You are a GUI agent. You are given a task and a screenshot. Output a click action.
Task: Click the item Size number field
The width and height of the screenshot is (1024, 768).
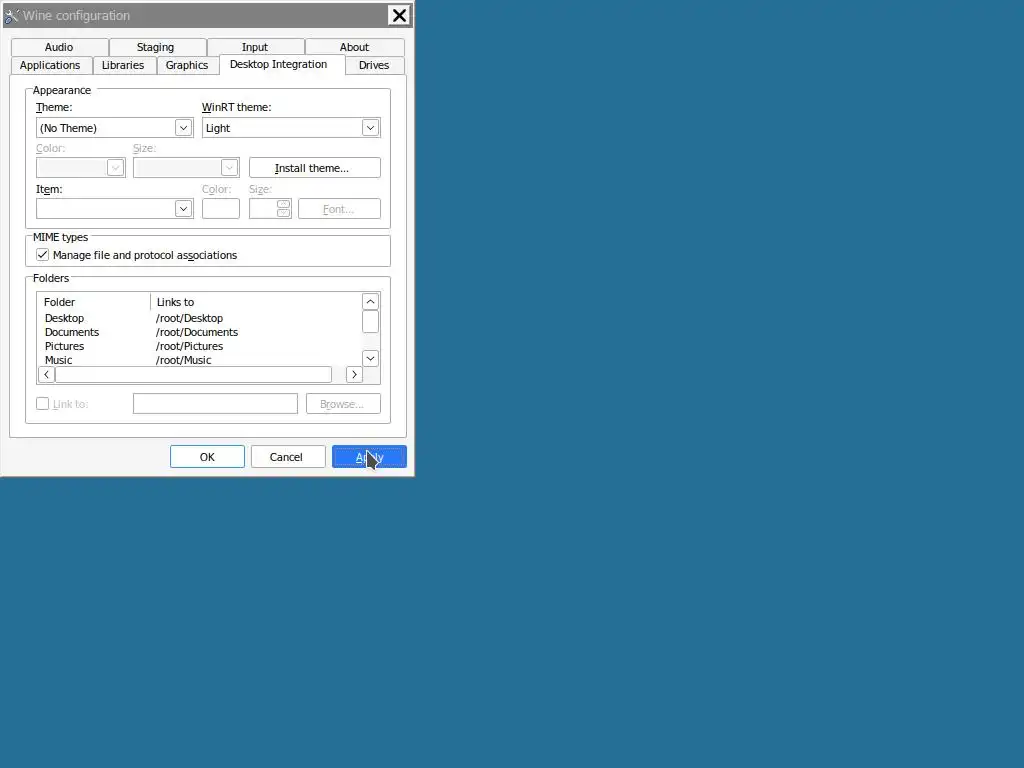[263, 209]
